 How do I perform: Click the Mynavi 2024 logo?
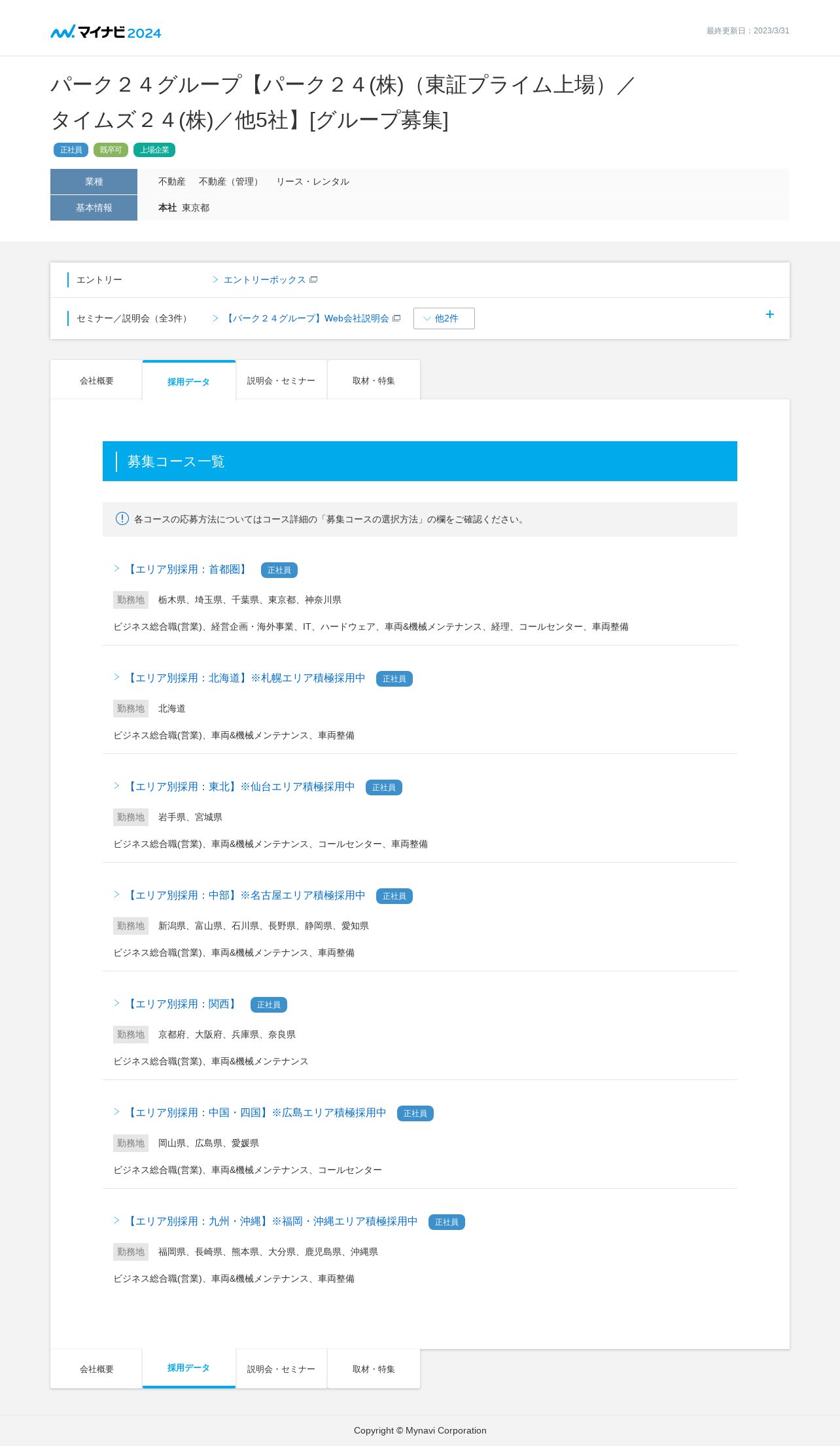click(106, 31)
